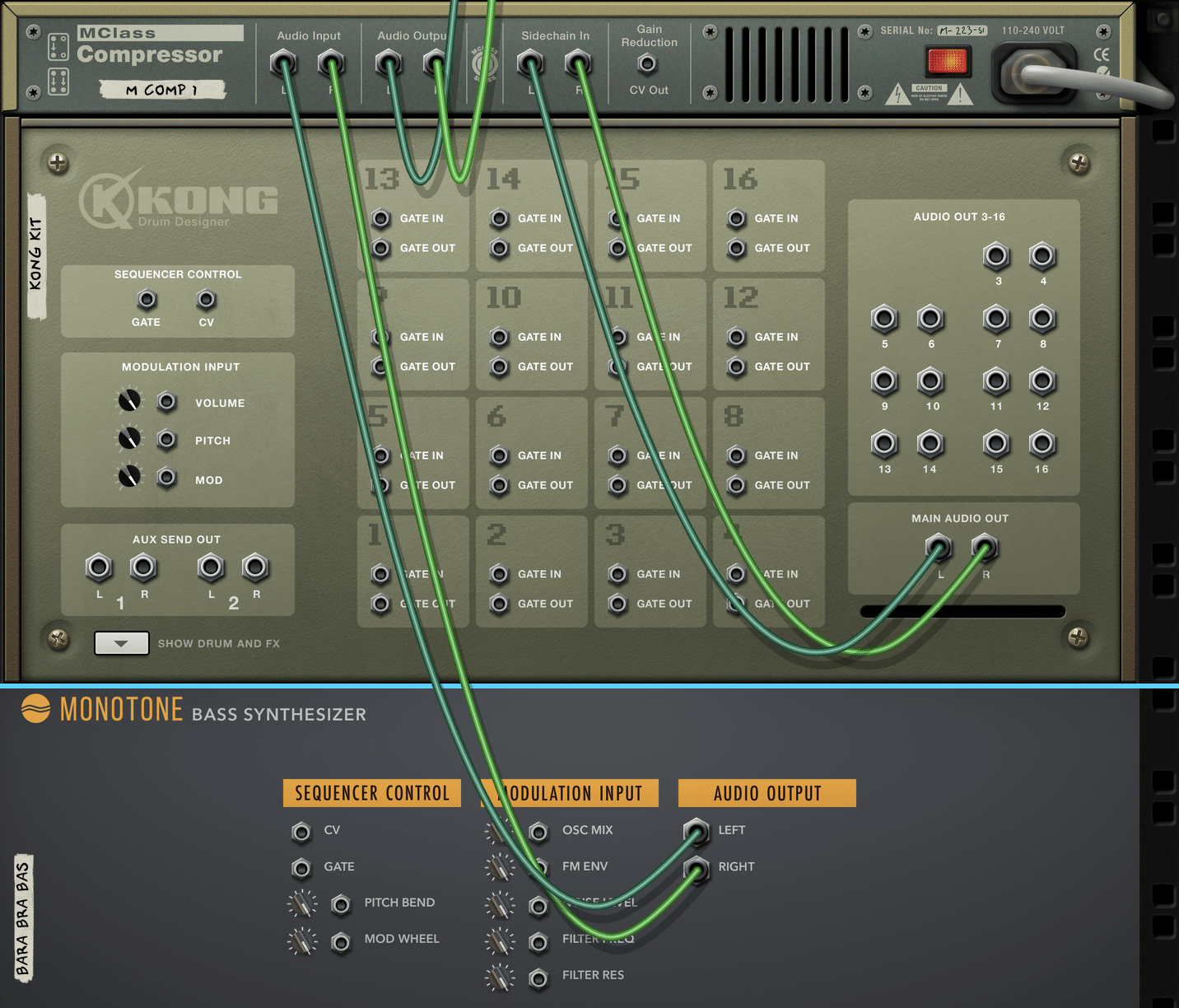Screen dimensions: 1179x1008
Task: Click the Monotone Bass Synthesizer logo
Action: point(193,710)
